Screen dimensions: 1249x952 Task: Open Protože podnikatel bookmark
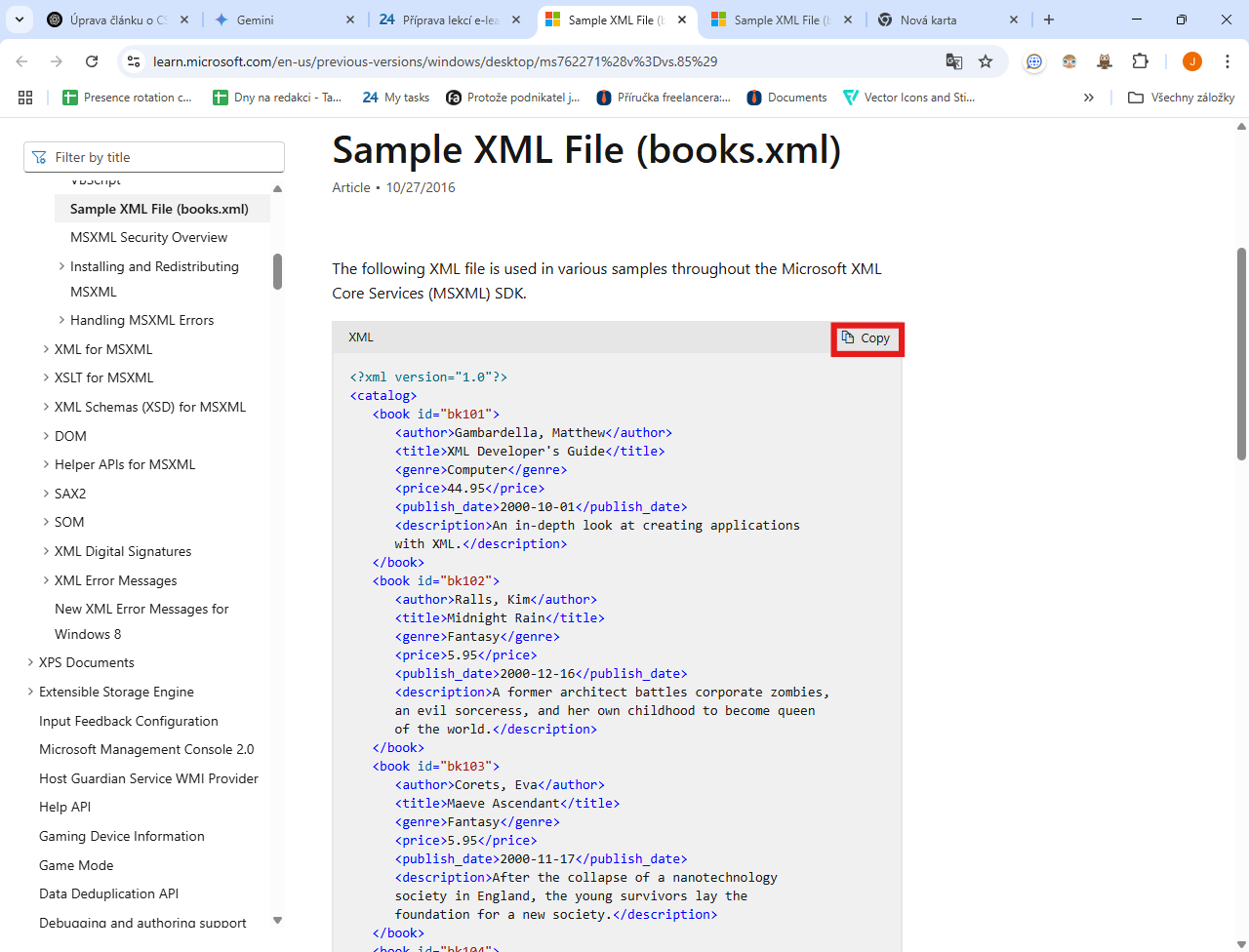pyautogui.click(x=513, y=98)
